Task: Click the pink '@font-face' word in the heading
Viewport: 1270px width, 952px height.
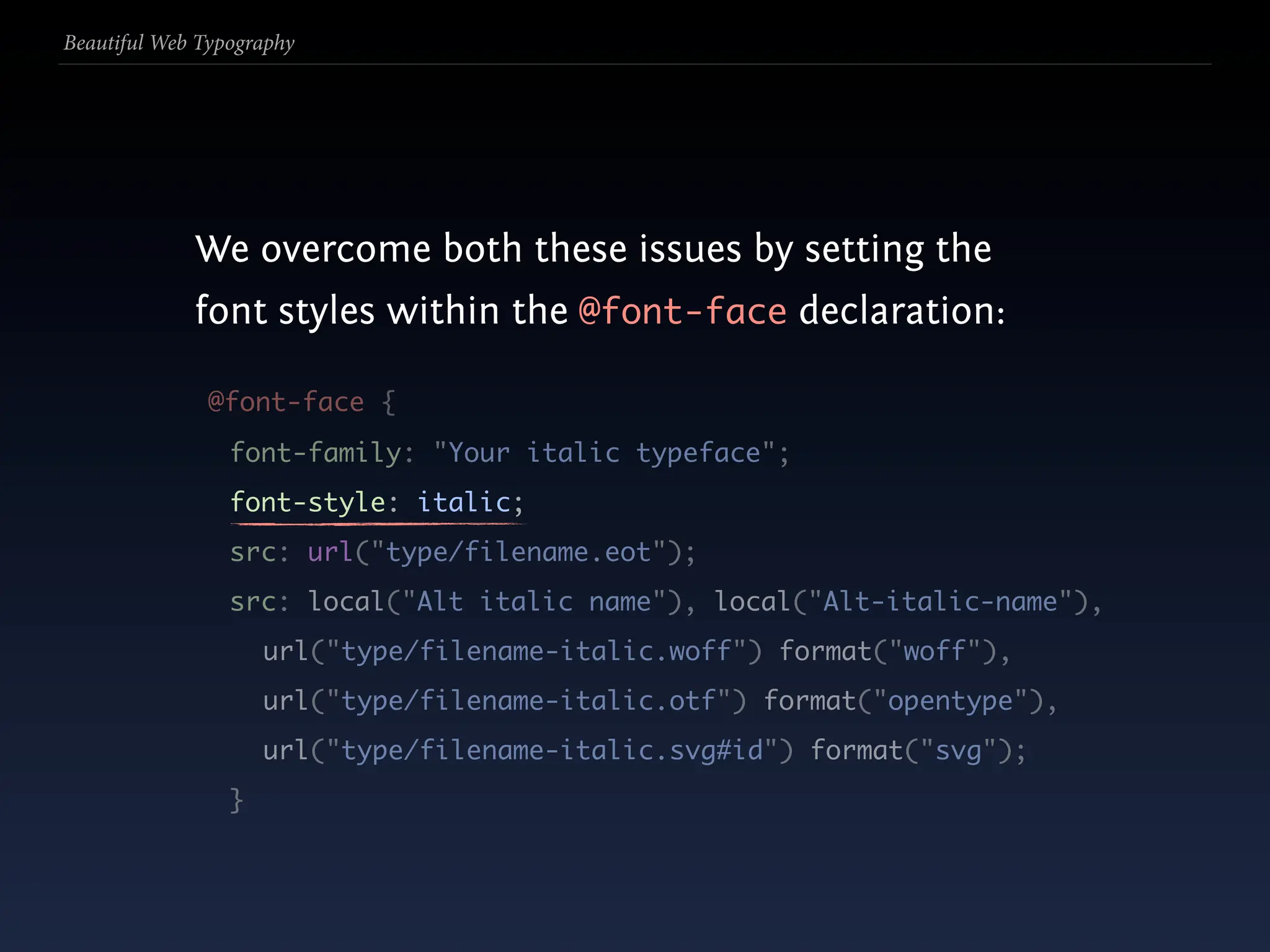Action: point(683,311)
